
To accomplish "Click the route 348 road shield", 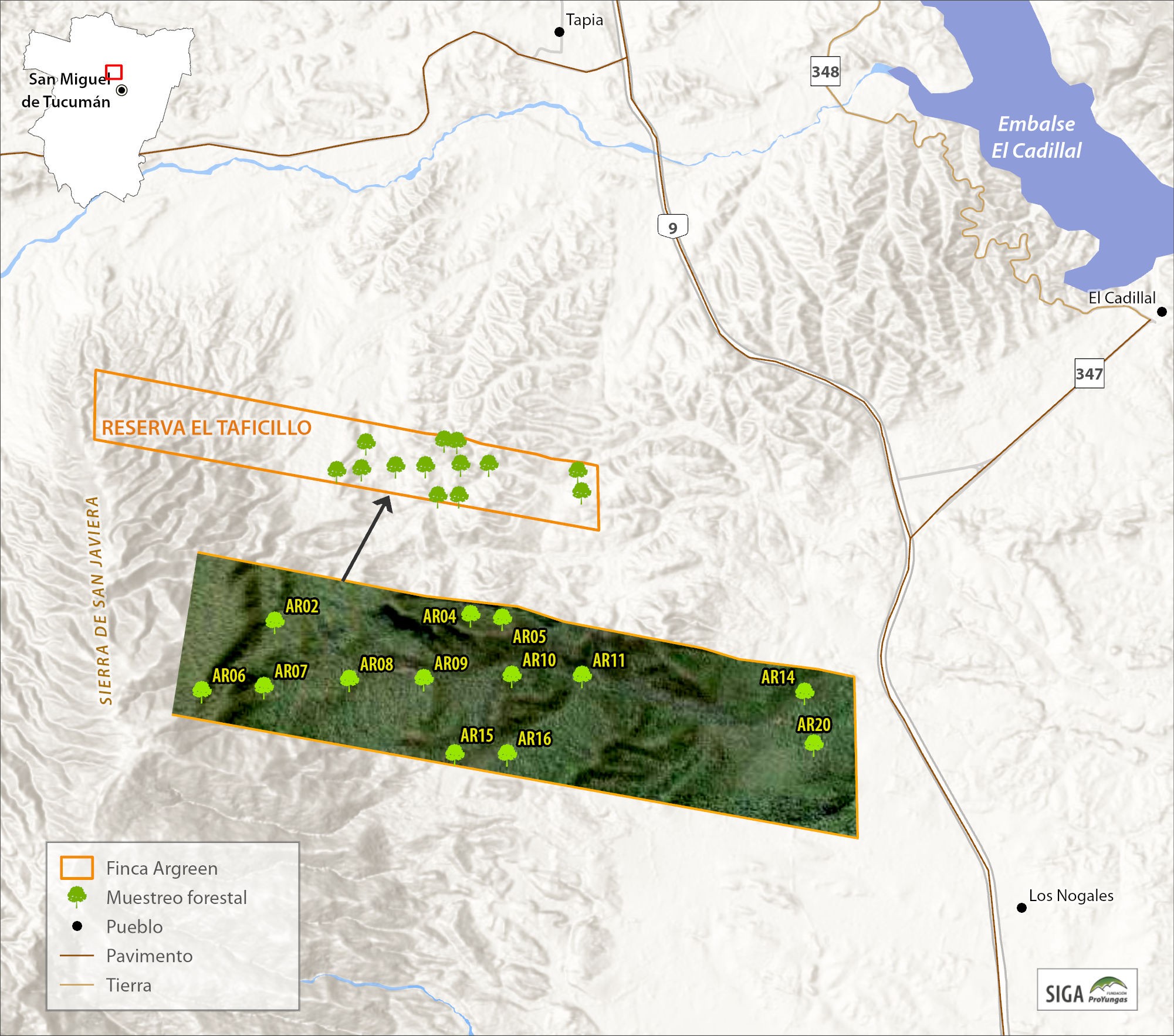I will click(825, 72).
